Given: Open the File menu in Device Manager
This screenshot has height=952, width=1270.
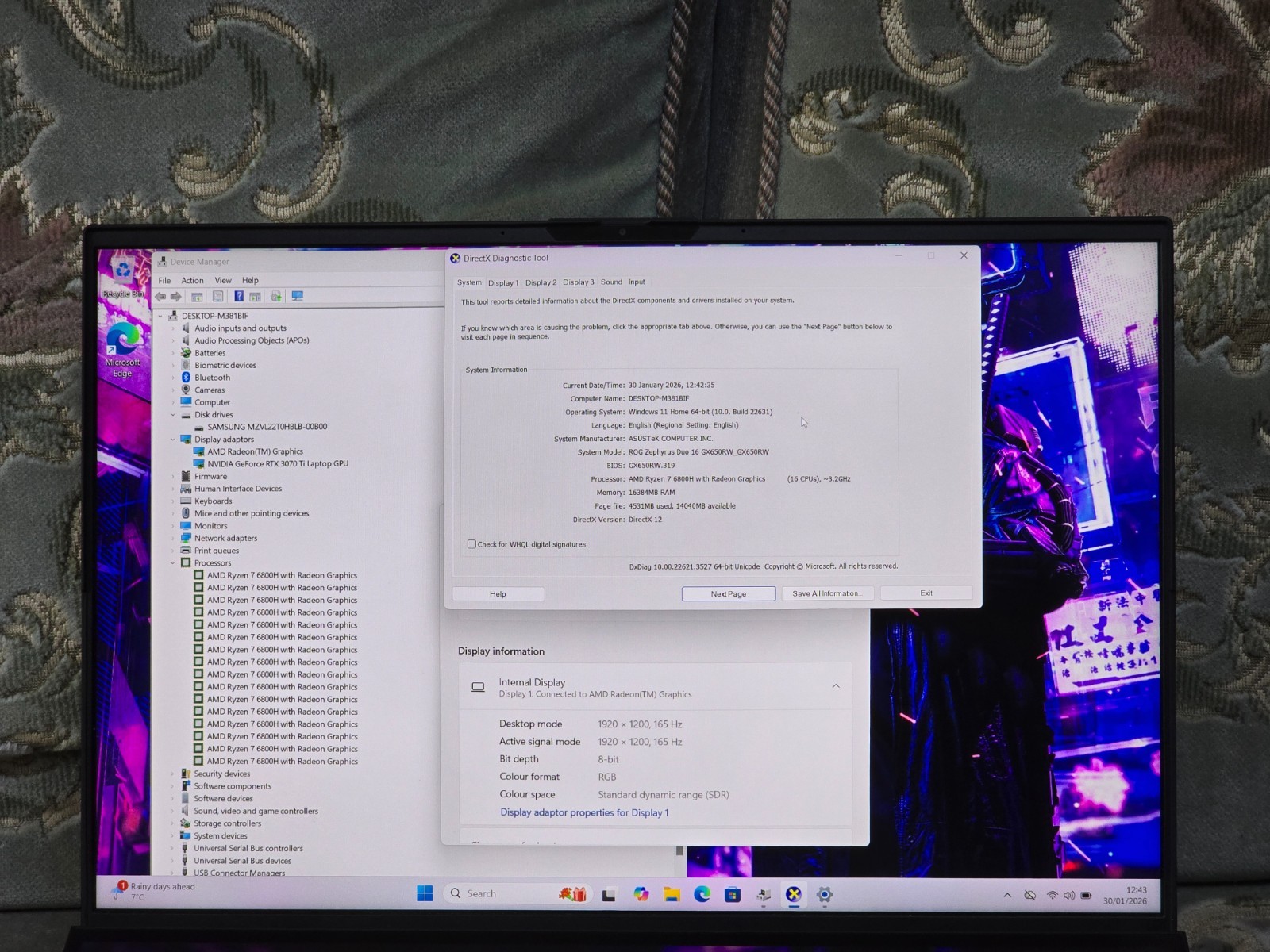Looking at the screenshot, I should (164, 280).
